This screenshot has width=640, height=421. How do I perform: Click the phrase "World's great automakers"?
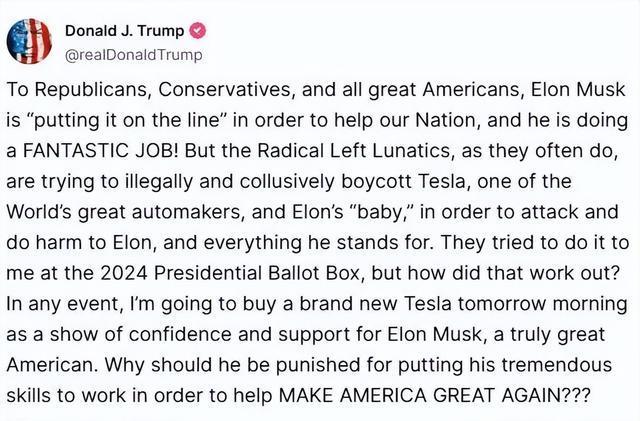click(124, 212)
